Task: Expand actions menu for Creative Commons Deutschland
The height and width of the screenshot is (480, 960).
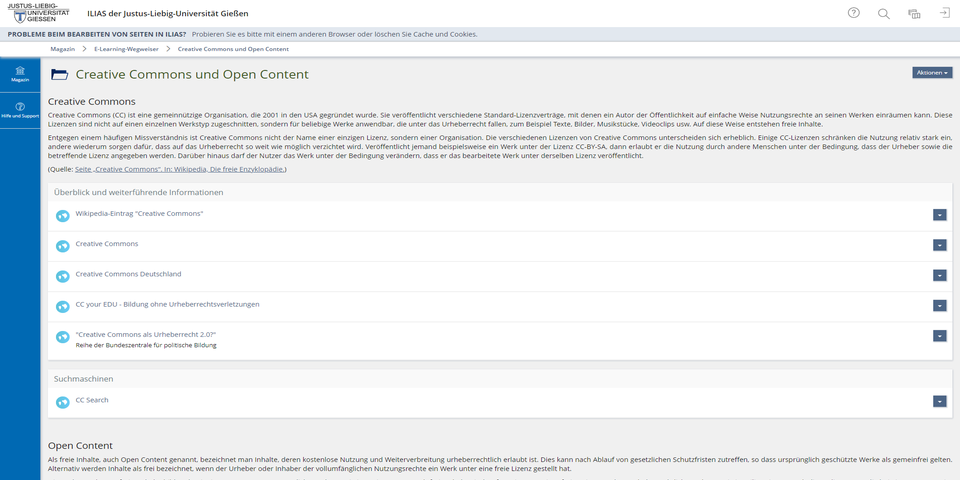Action: click(x=940, y=276)
